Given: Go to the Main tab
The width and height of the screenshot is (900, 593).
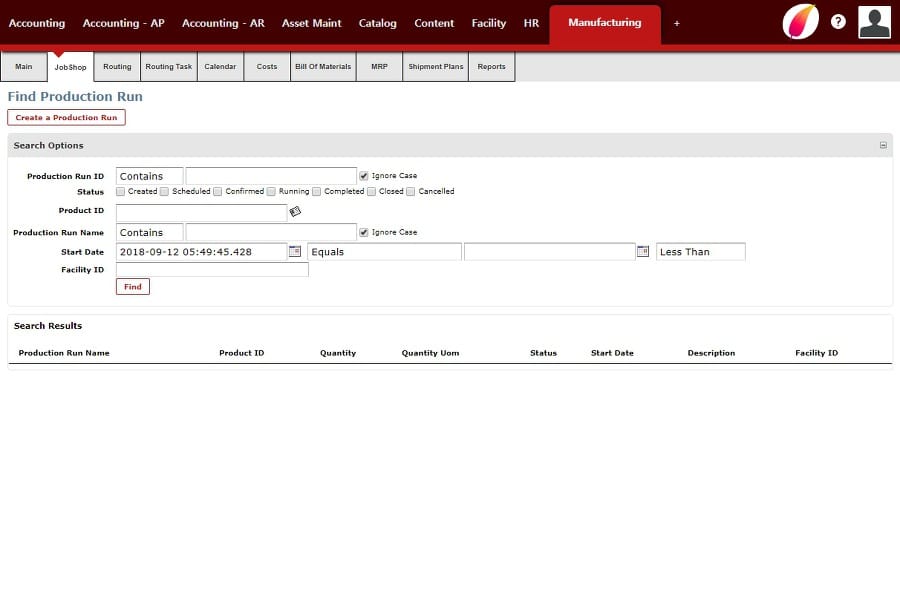Looking at the screenshot, I should coord(24,67).
